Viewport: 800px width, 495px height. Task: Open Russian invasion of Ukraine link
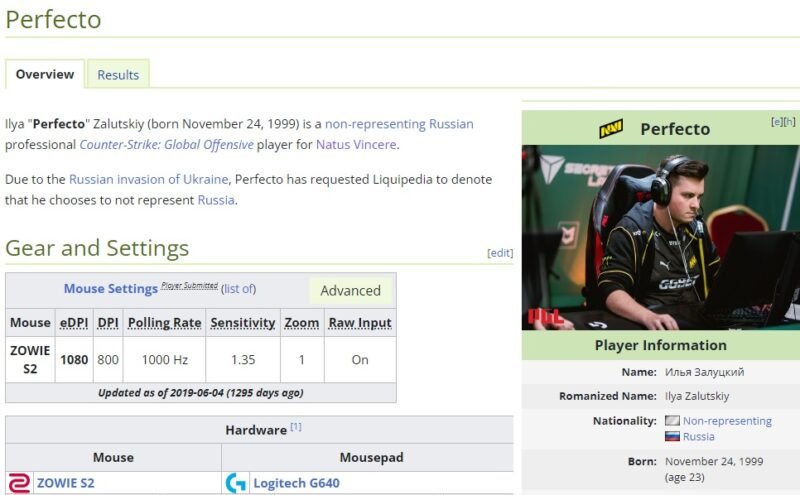[x=148, y=180]
